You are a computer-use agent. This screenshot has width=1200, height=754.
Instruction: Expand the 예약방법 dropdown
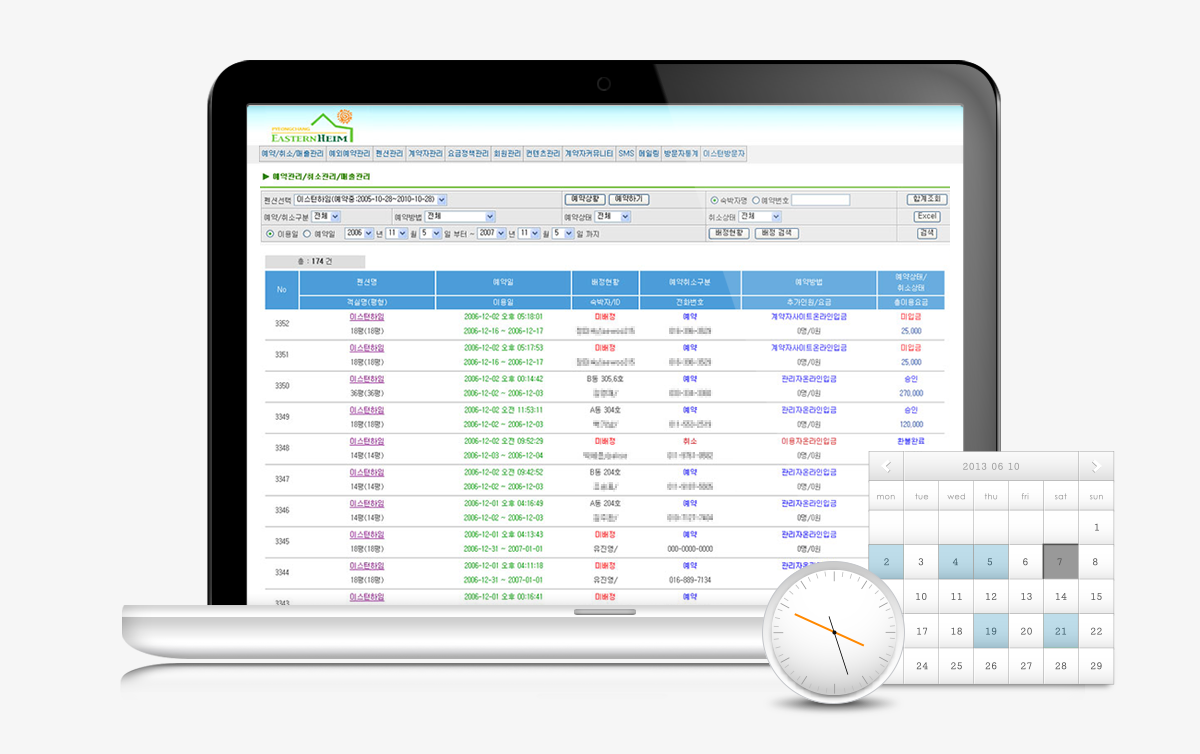coord(490,216)
